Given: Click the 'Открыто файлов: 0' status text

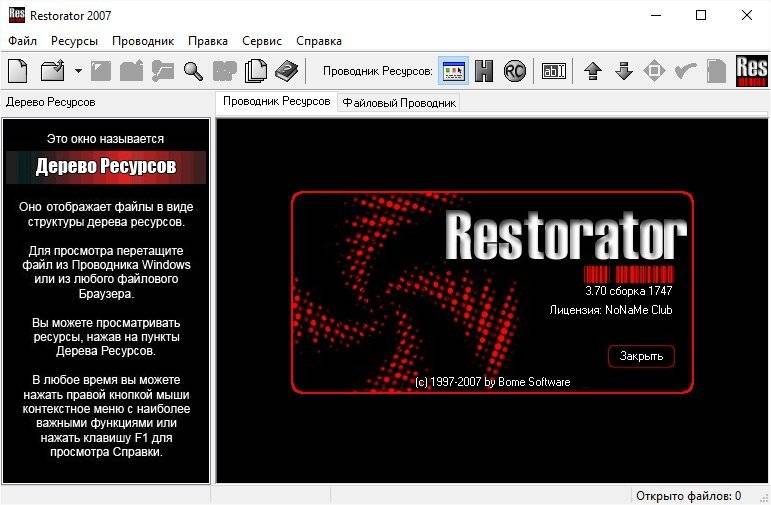Looking at the screenshot, I should pyautogui.click(x=688, y=496).
